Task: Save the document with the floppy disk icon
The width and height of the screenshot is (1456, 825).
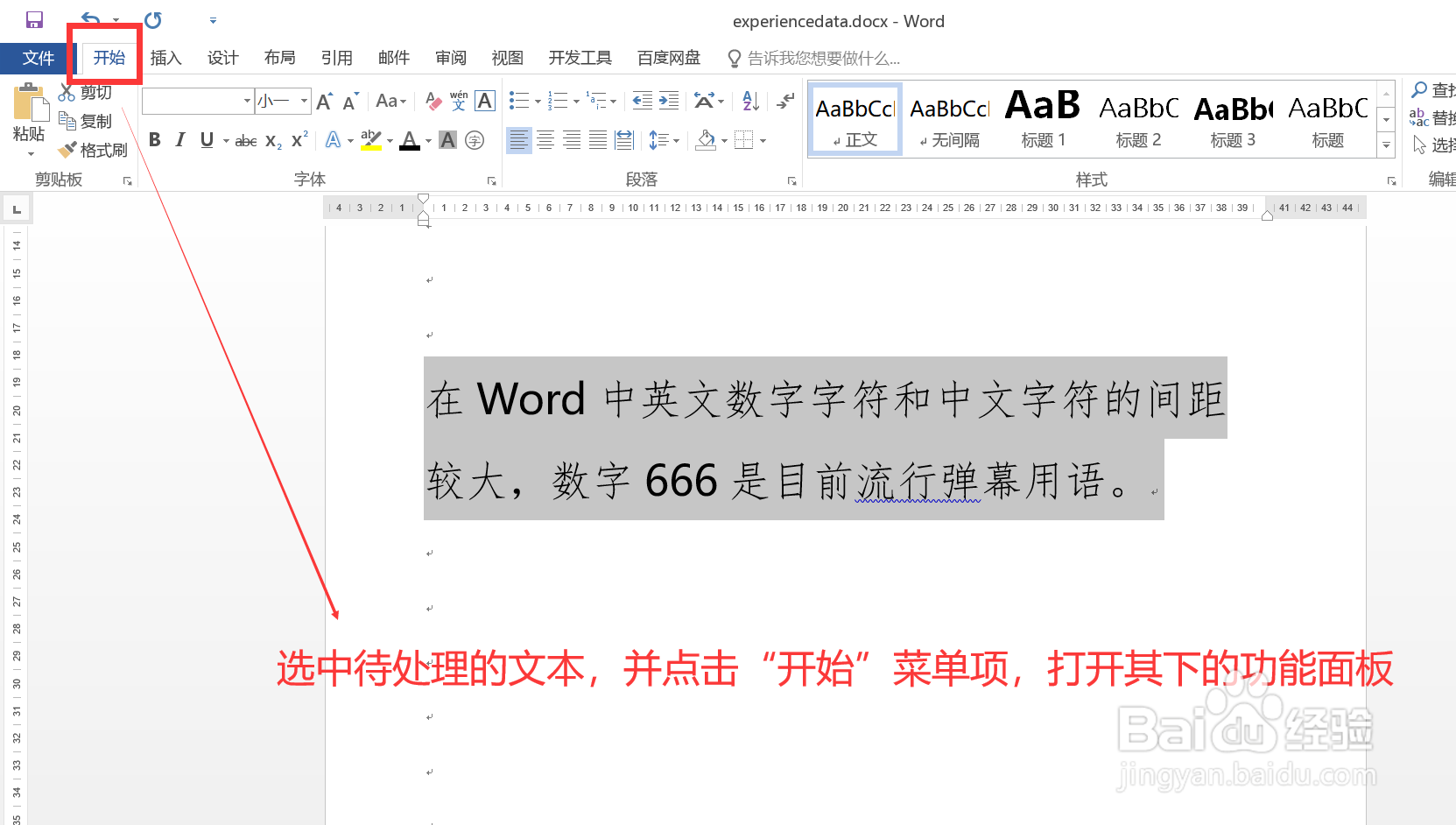Action: 34,20
